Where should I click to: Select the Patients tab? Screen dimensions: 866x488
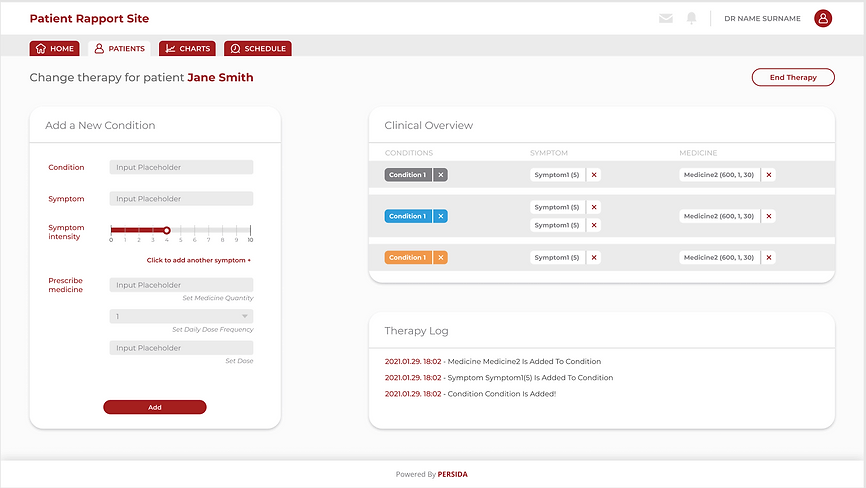[119, 48]
